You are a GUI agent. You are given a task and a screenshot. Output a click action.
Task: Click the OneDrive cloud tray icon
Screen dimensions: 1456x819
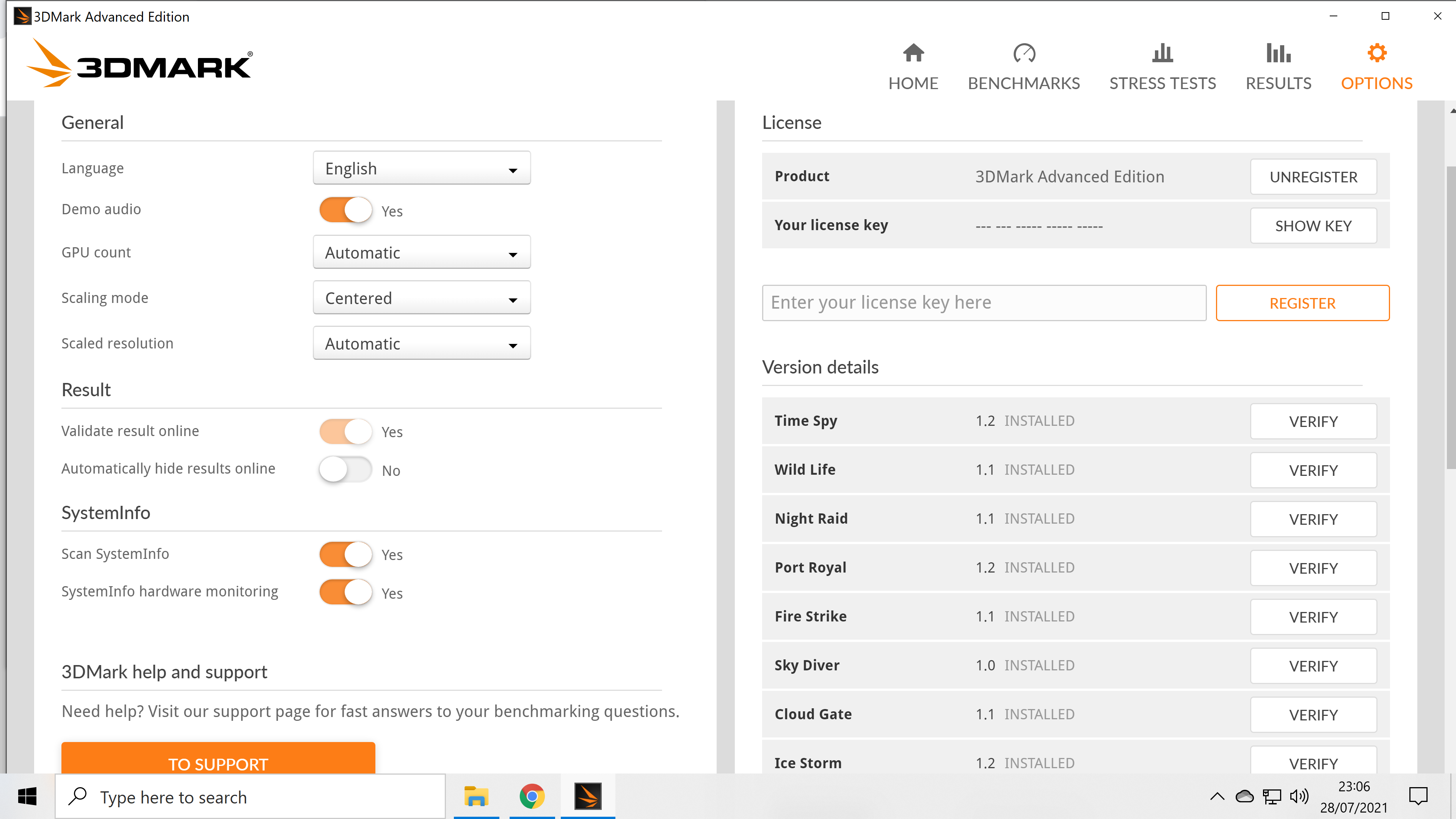(x=1244, y=797)
